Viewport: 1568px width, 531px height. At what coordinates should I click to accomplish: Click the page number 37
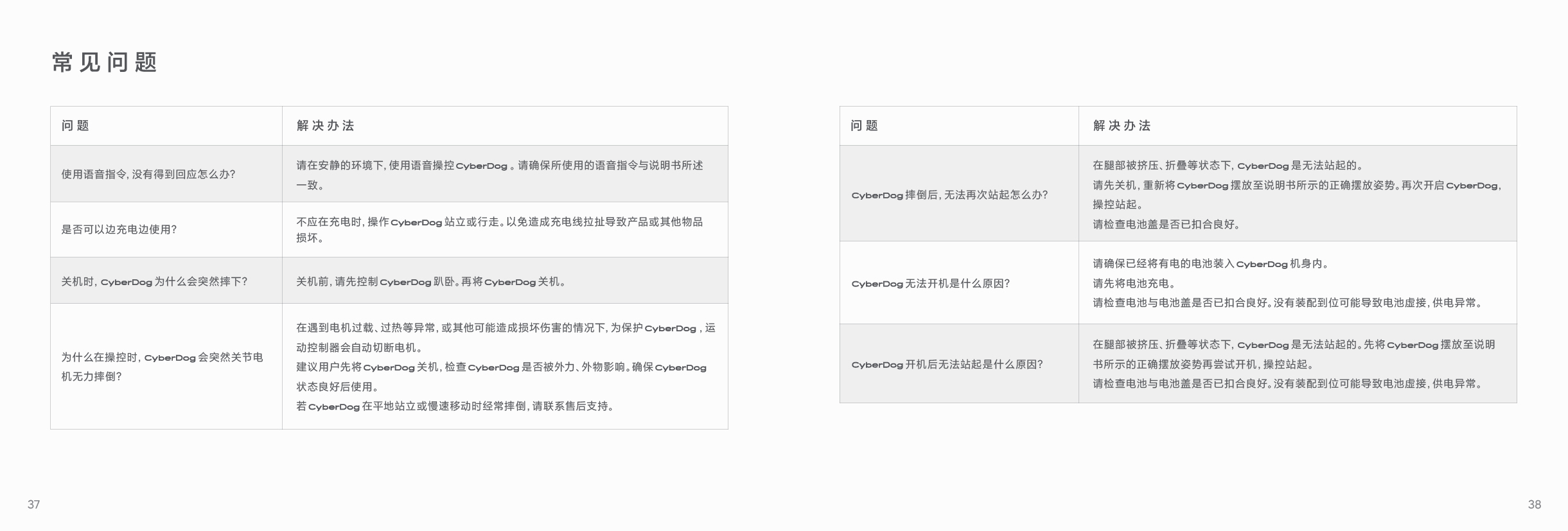(33, 505)
